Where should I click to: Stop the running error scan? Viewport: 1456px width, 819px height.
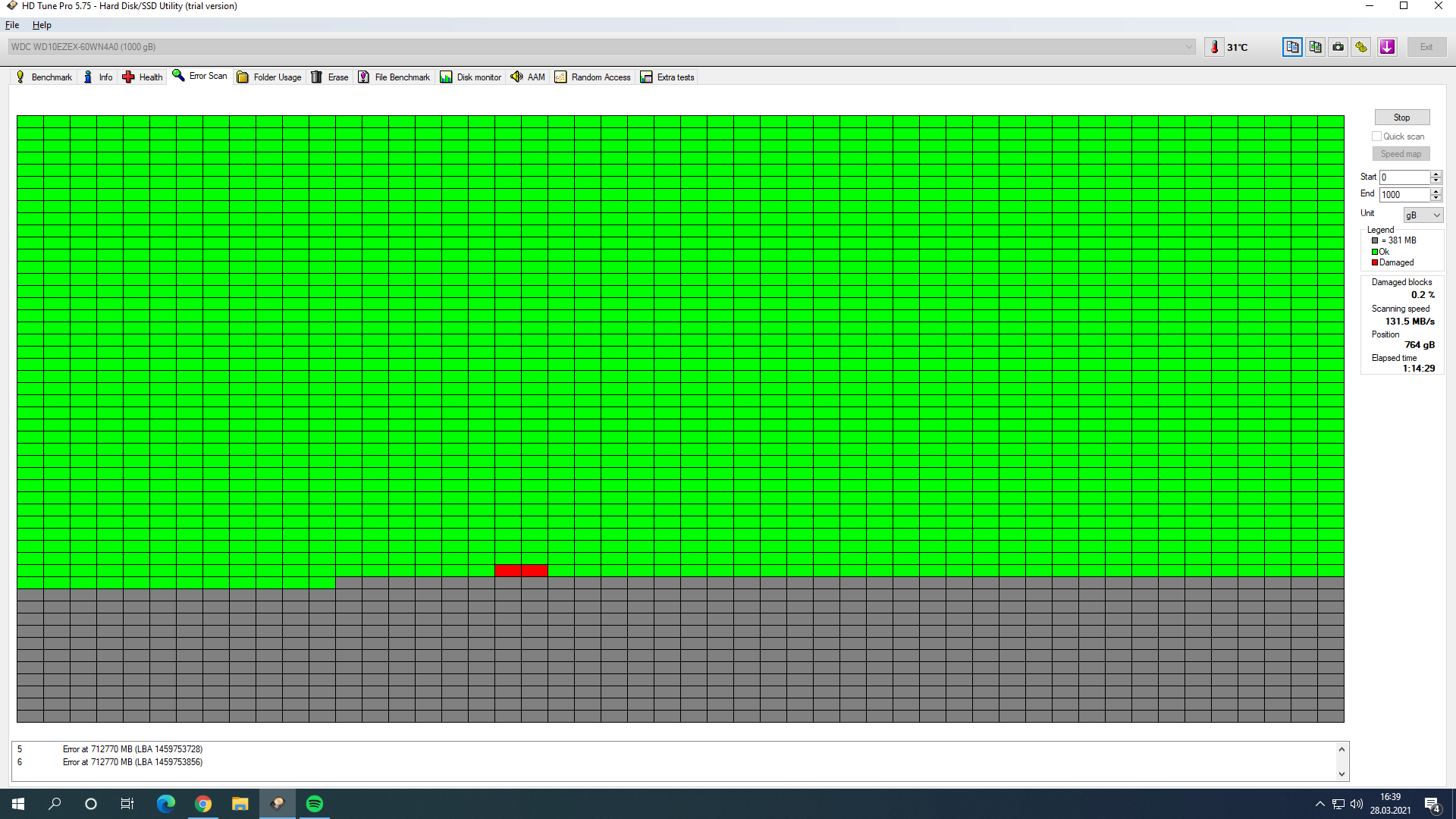pyautogui.click(x=1401, y=118)
